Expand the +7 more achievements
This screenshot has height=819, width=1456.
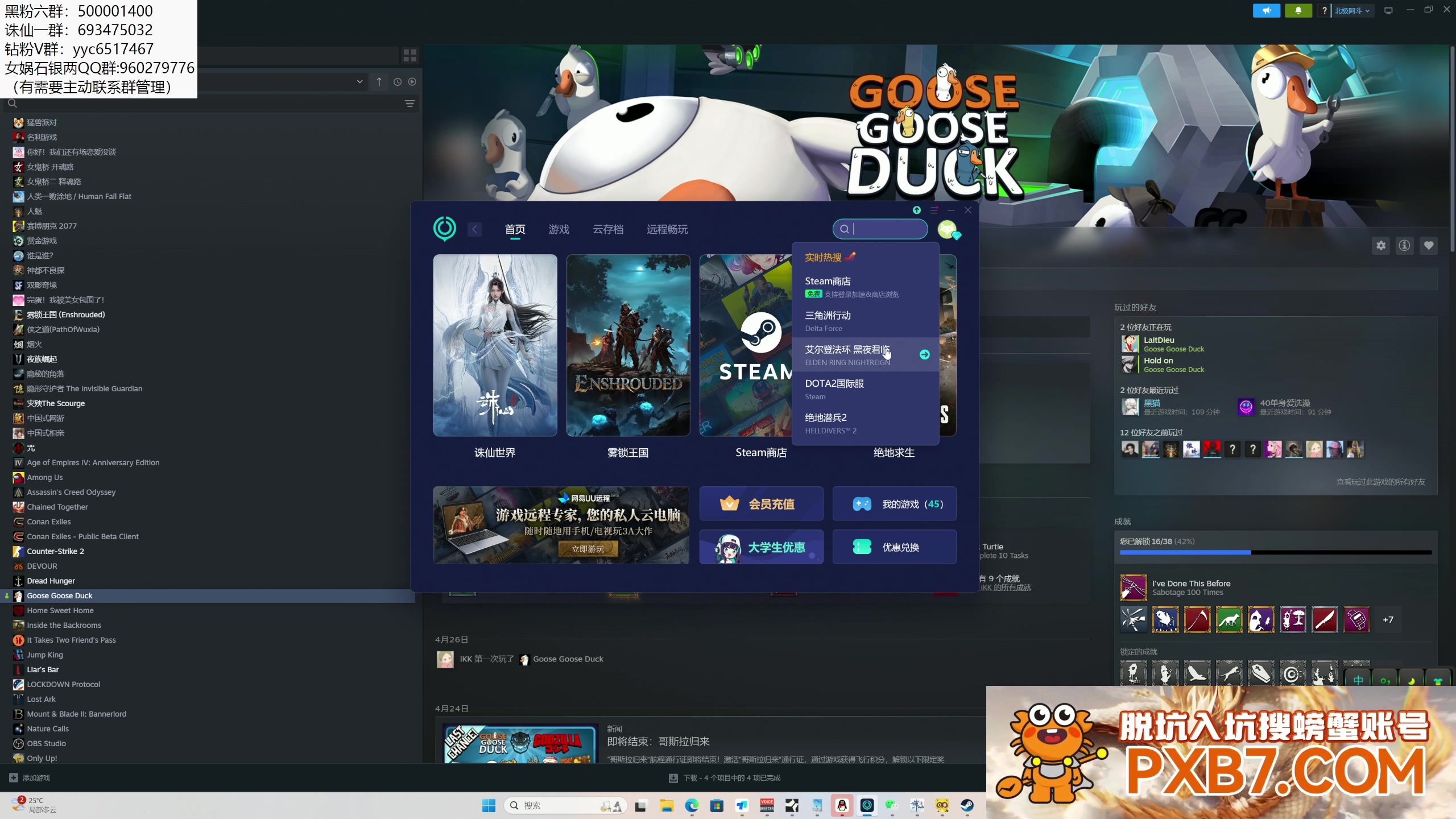click(x=1388, y=619)
